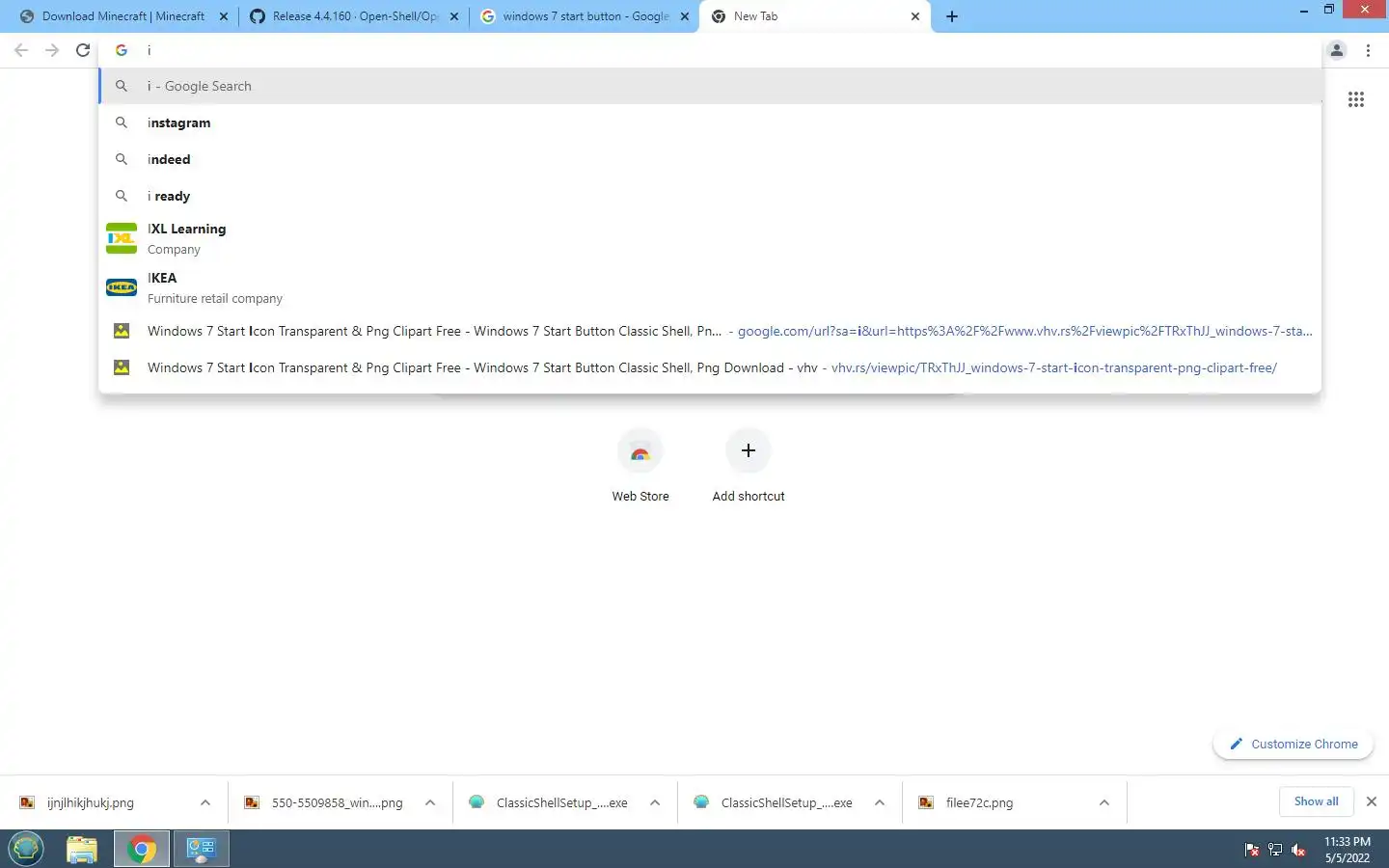Choose the 'i ready' search suggestion

click(x=710, y=196)
